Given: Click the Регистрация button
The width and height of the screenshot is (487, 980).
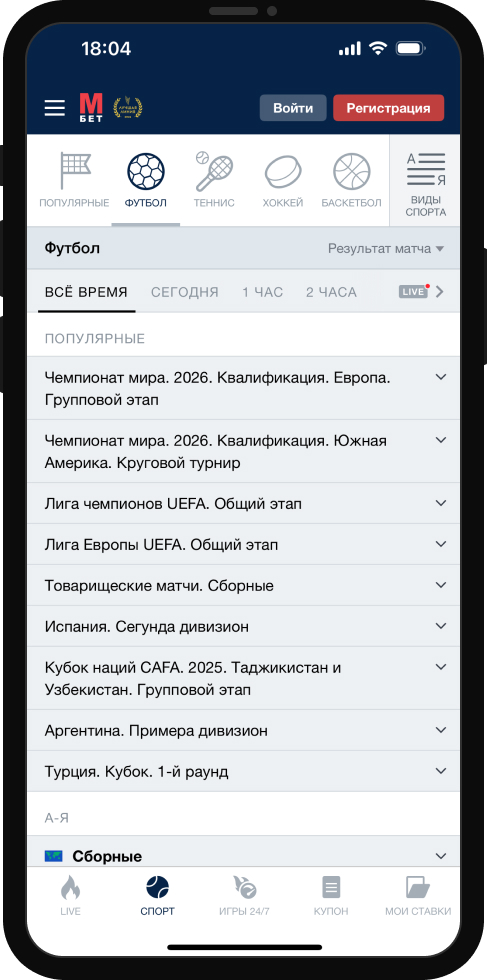Looking at the screenshot, I should point(389,108).
